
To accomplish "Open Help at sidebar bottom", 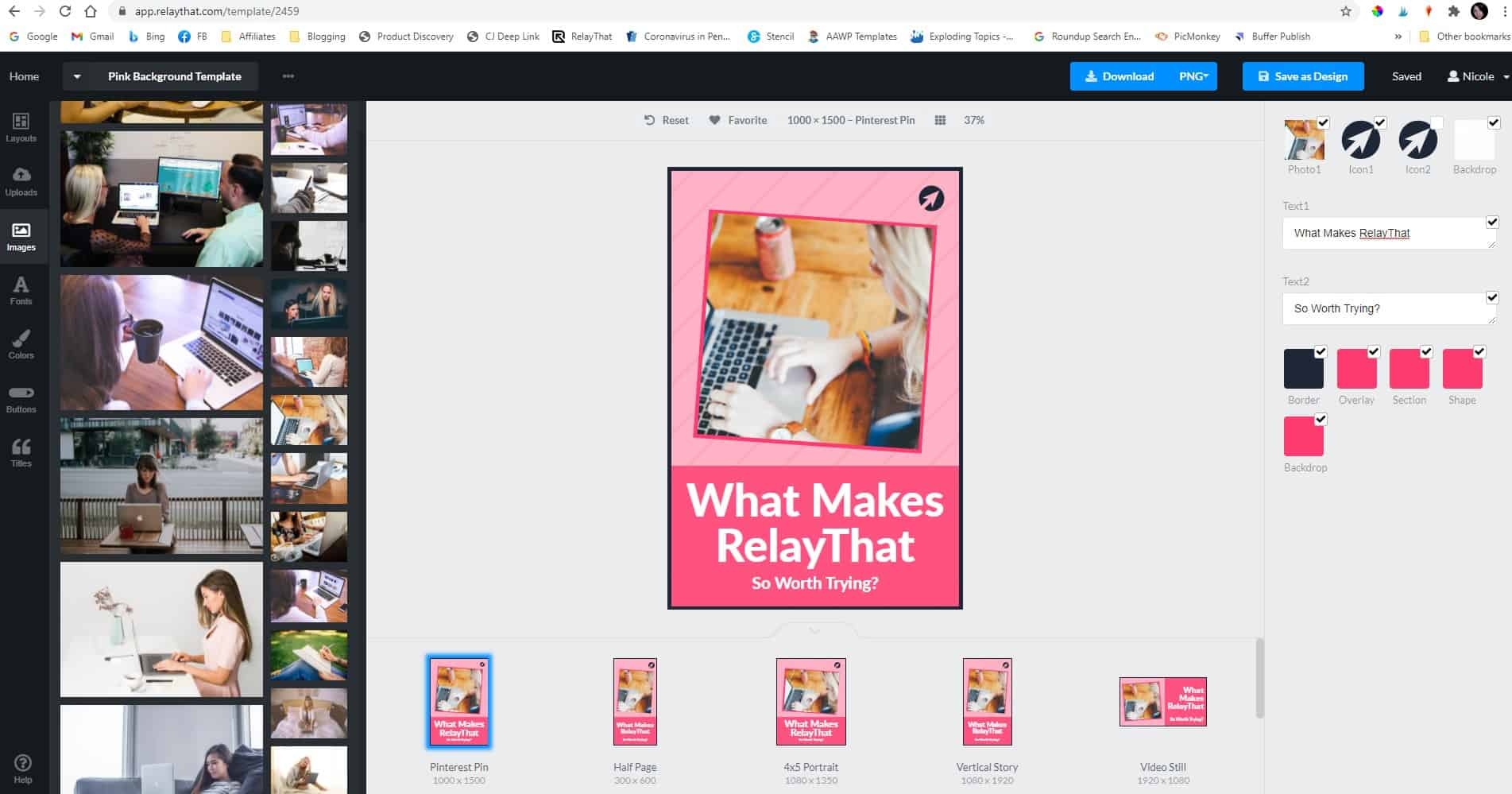I will pos(23,769).
